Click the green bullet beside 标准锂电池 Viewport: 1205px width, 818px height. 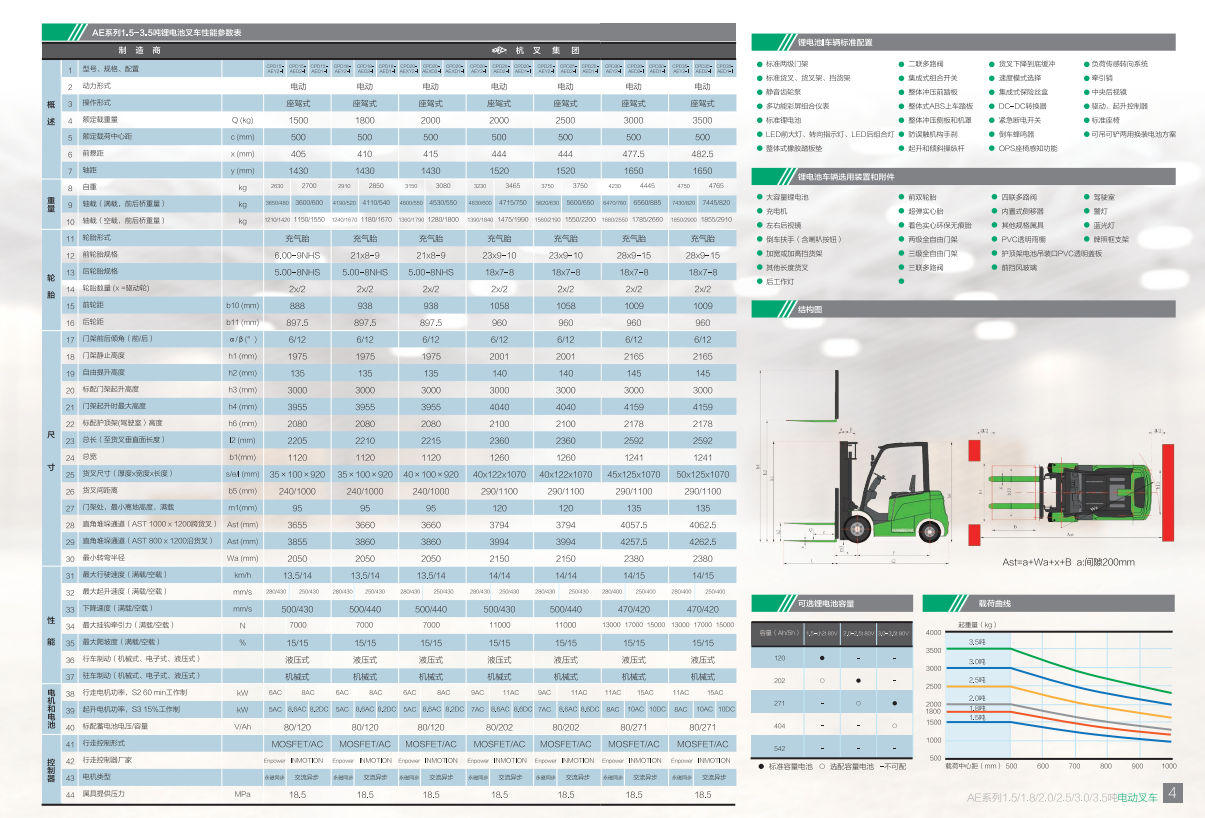[760, 120]
